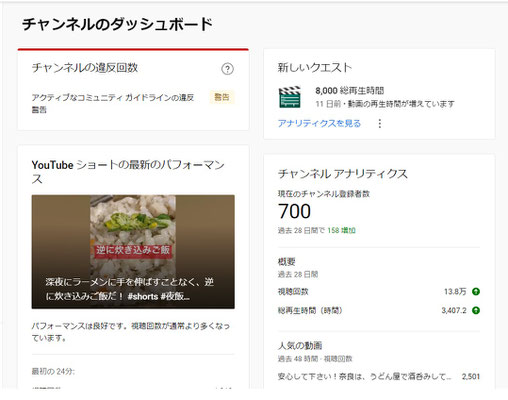Click 人気の動画 section heading
Image resolution: width=508 pixels, height=400 pixels.
click(x=300, y=346)
